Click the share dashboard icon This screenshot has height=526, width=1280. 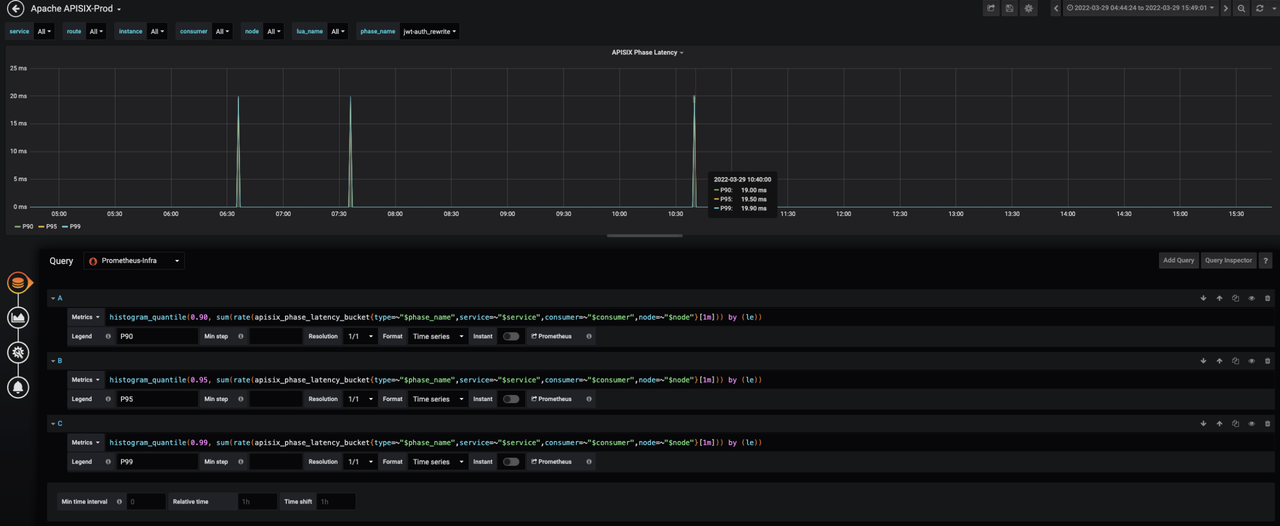pos(991,9)
